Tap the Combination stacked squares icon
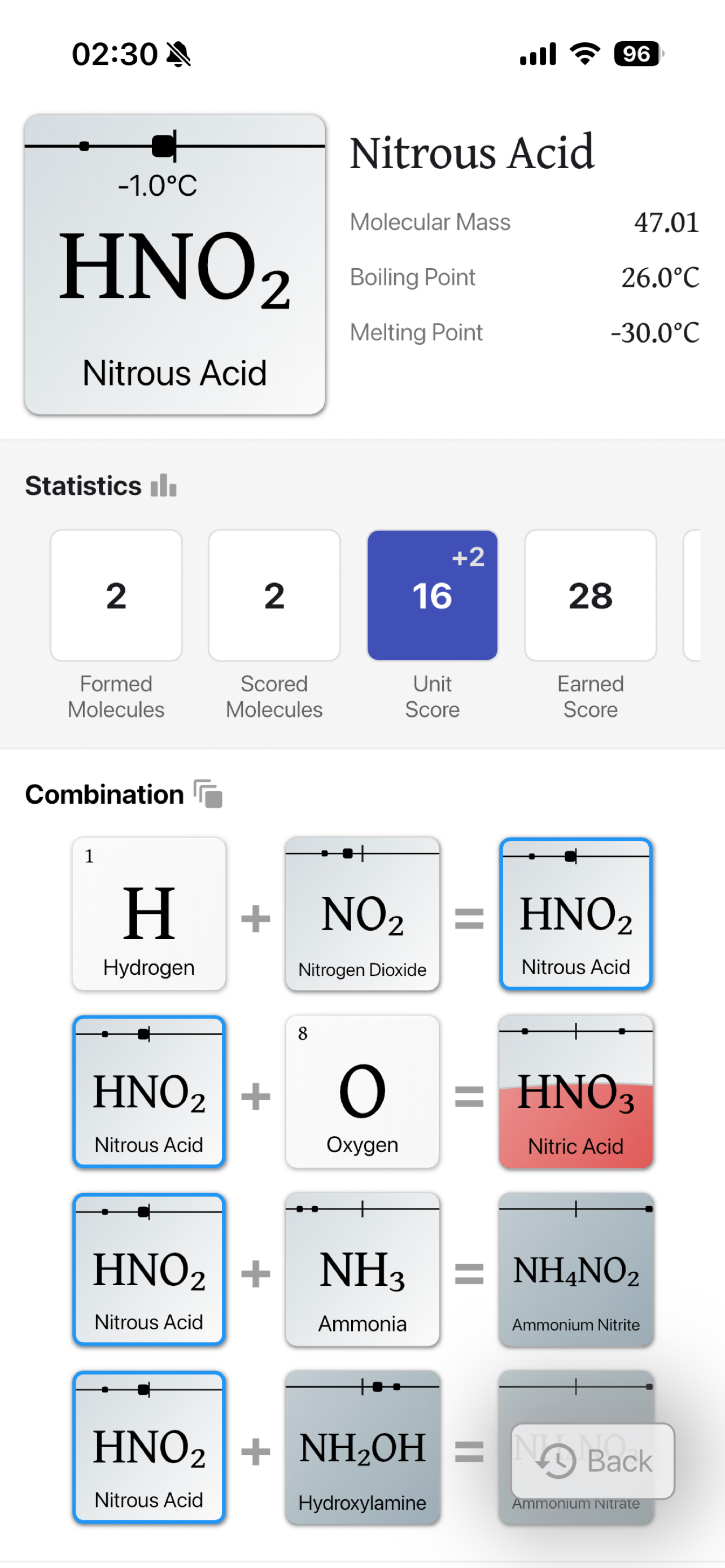This screenshot has height=1568, width=725. (x=208, y=794)
